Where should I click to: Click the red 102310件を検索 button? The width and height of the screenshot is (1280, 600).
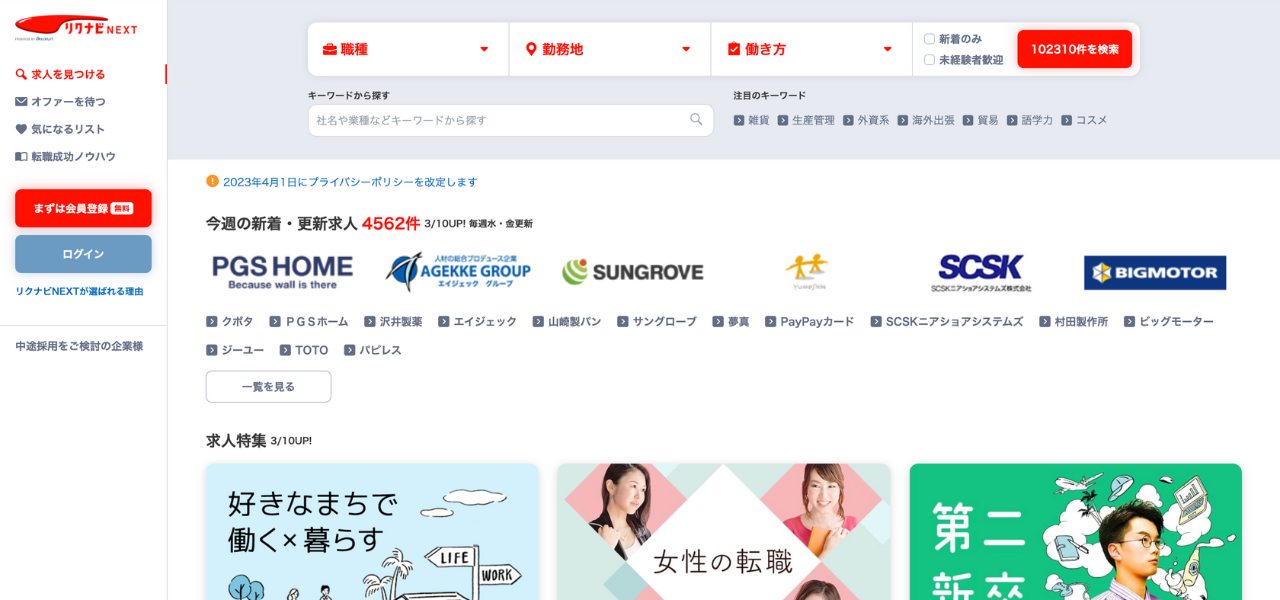tap(1075, 49)
